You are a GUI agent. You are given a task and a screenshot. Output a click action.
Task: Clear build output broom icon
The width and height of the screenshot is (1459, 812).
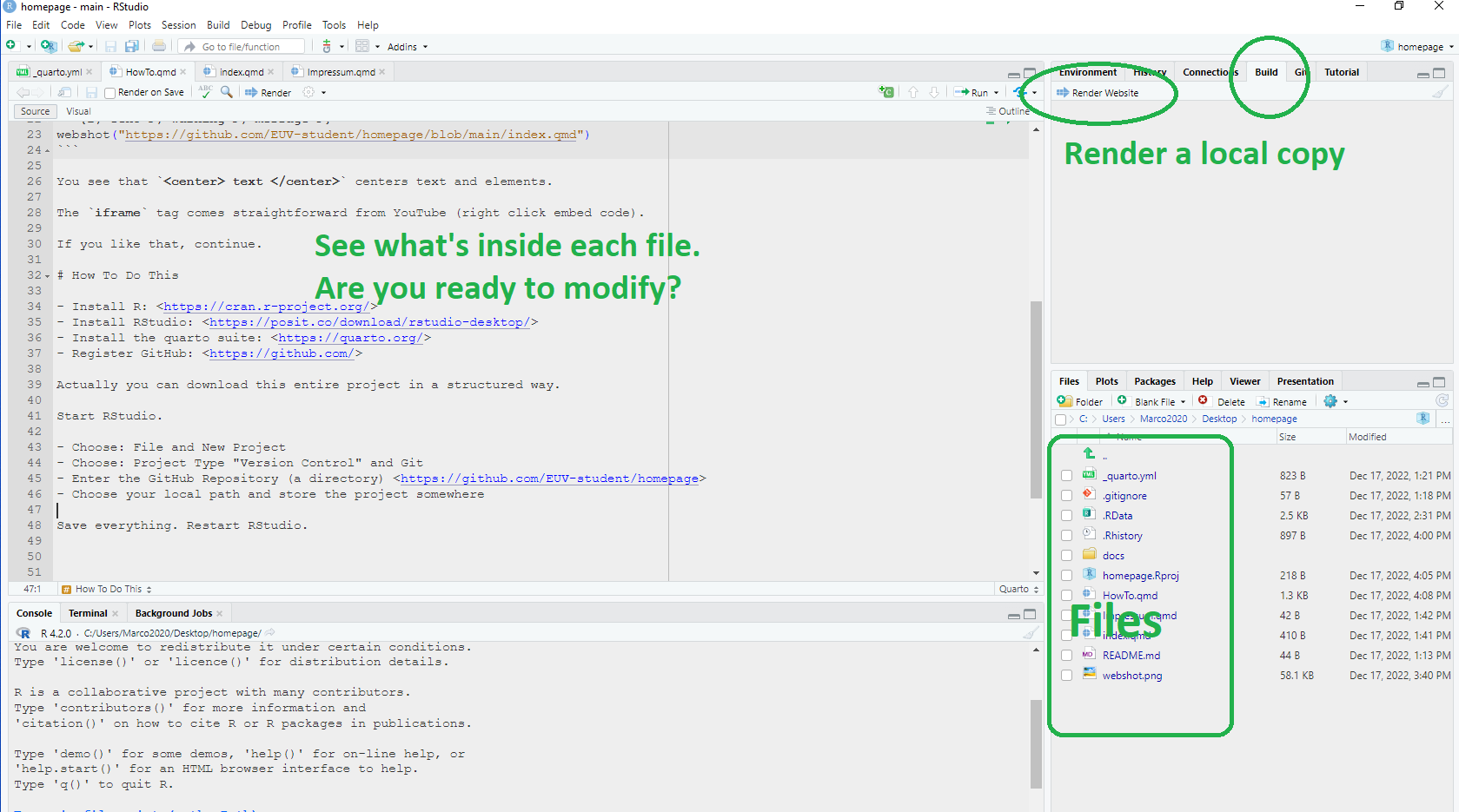[x=1441, y=92]
